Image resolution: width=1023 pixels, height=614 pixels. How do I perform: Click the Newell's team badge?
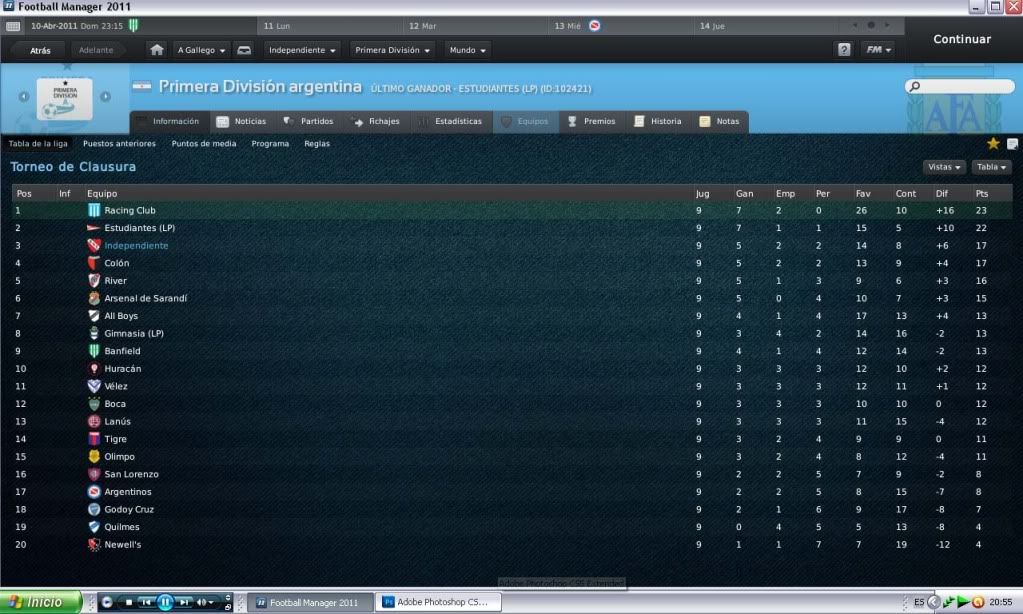(94, 545)
